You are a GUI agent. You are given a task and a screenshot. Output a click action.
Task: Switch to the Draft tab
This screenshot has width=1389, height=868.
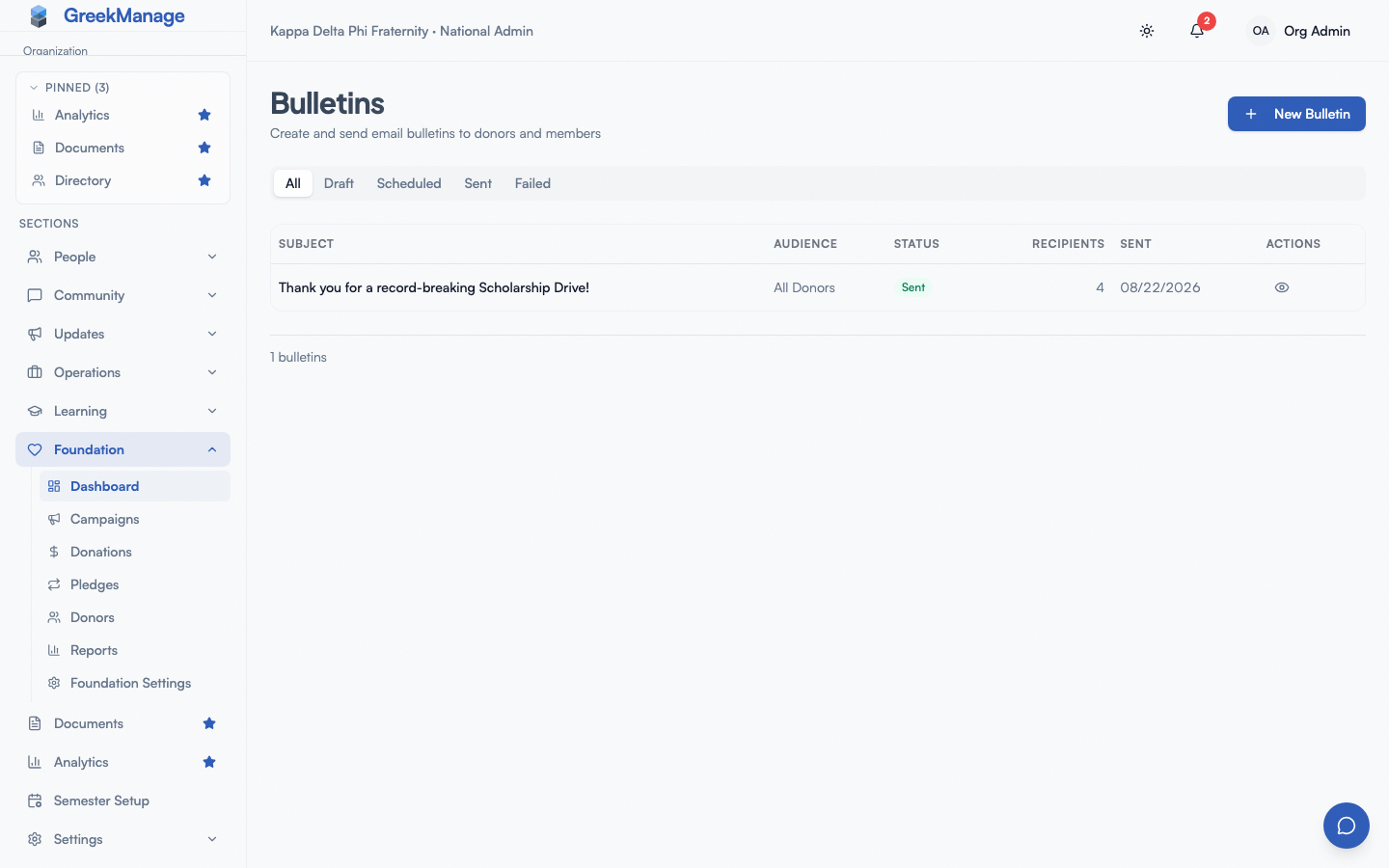[339, 183]
